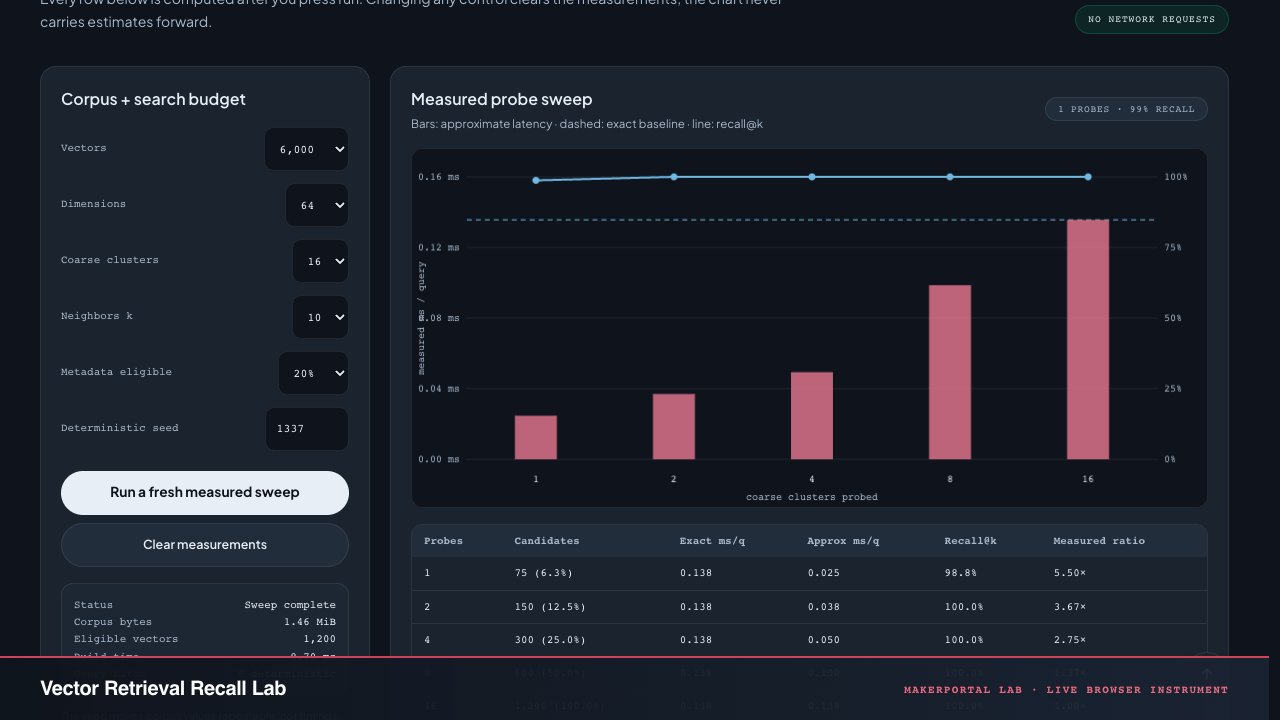Click the Measured ratio column header

1099,541
